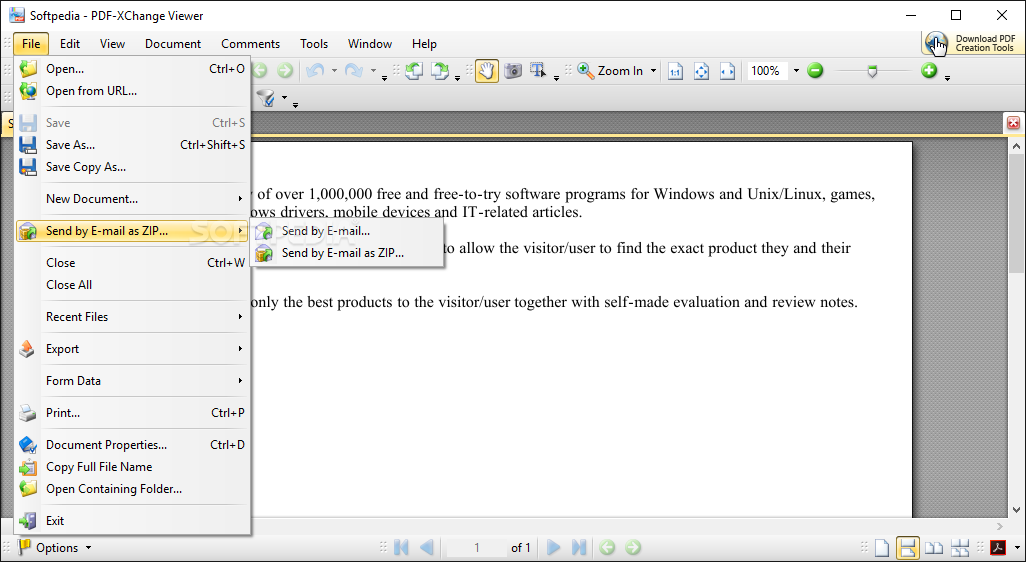The width and height of the screenshot is (1026, 562).
Task: Open the dropdown next to Adobe PDF icon
Action: pos(1016,548)
